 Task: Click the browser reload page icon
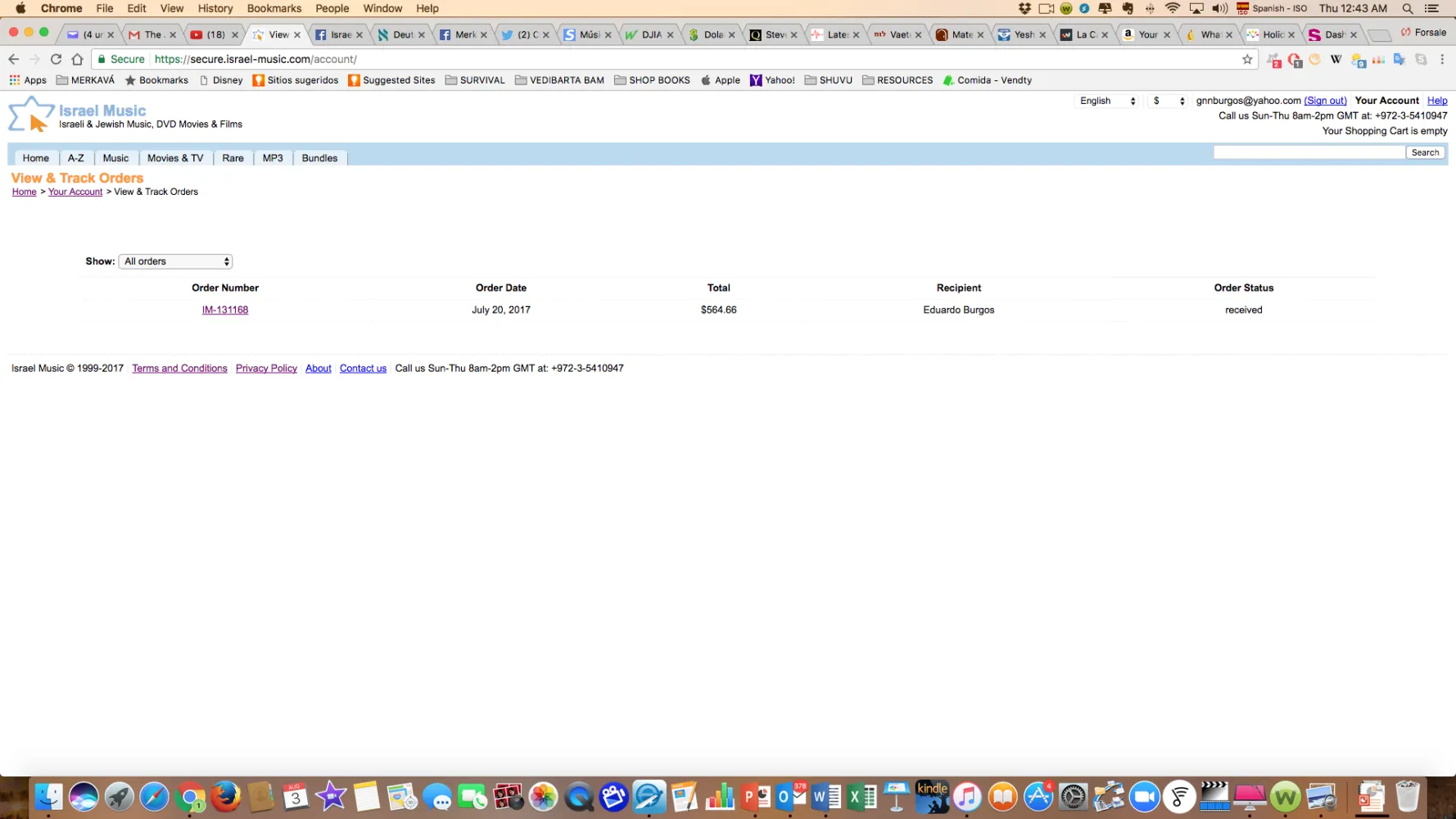(x=56, y=59)
